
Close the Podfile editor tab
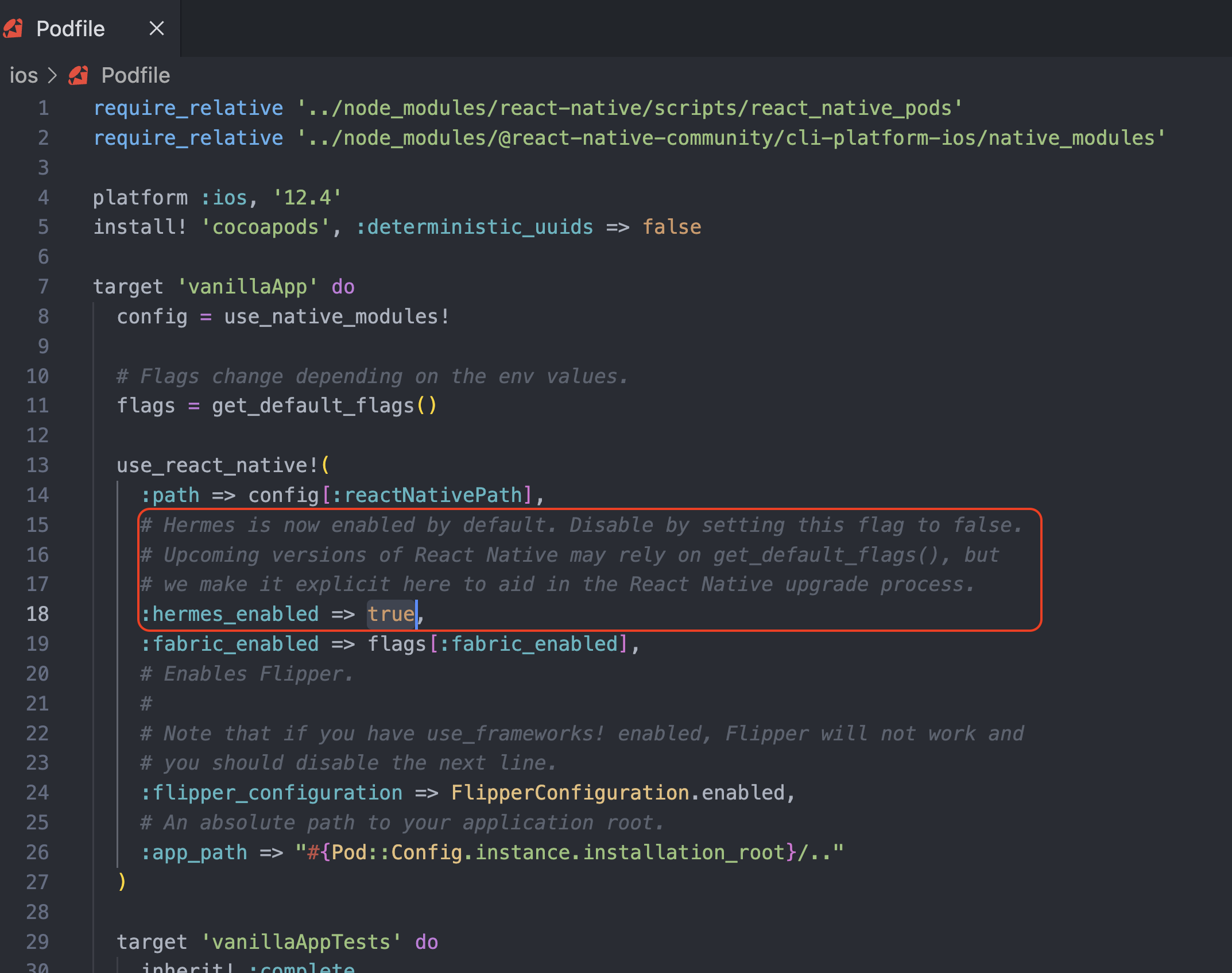pyautogui.click(x=156, y=28)
